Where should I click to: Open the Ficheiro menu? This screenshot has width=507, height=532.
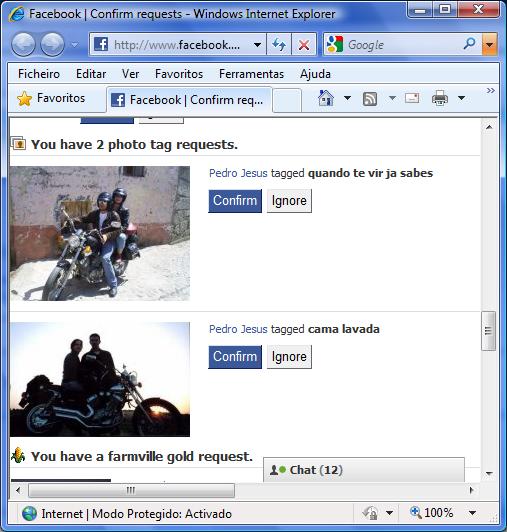39,74
